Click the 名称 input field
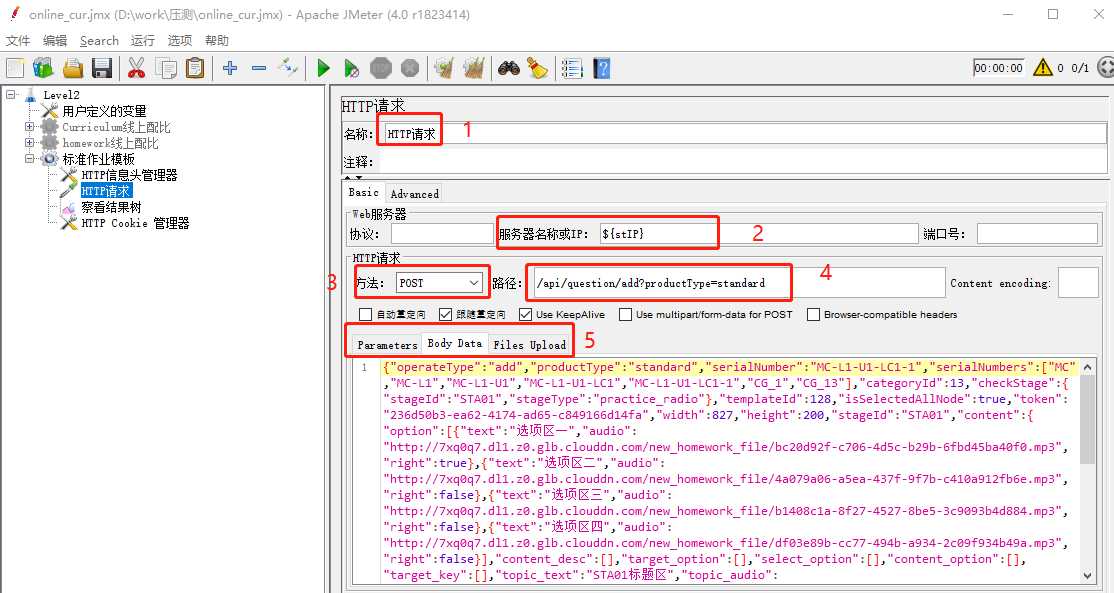 [743, 134]
